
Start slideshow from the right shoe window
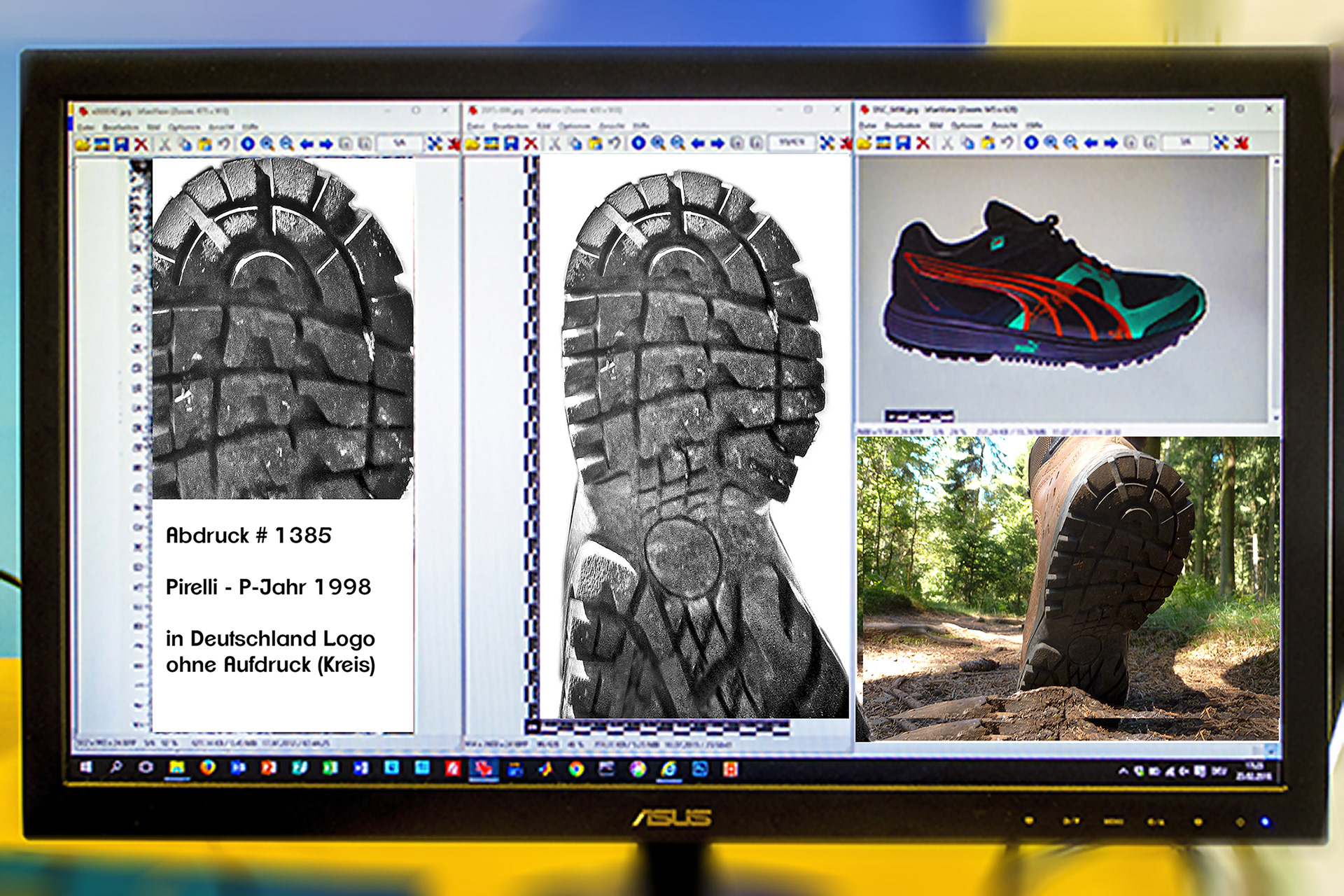884,143
